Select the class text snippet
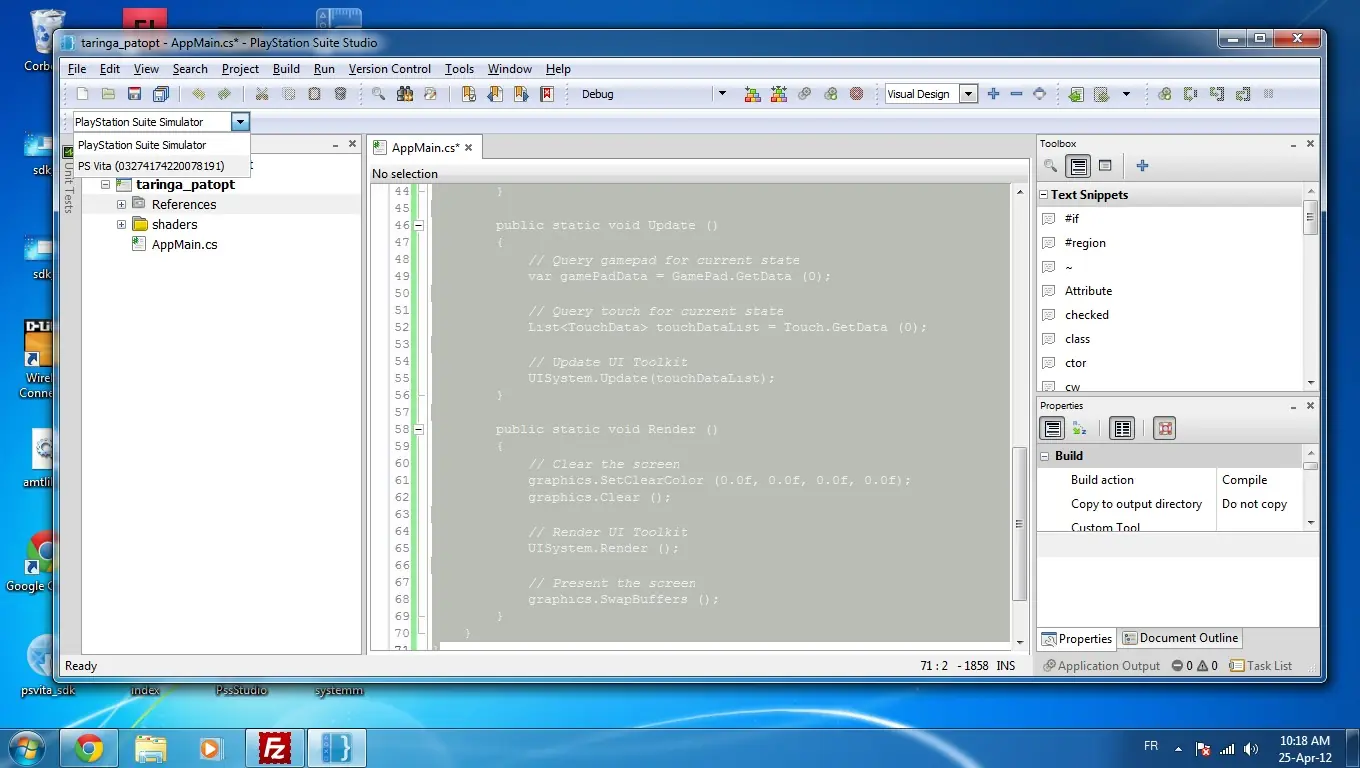Viewport: 1360px width, 768px height. click(1077, 339)
